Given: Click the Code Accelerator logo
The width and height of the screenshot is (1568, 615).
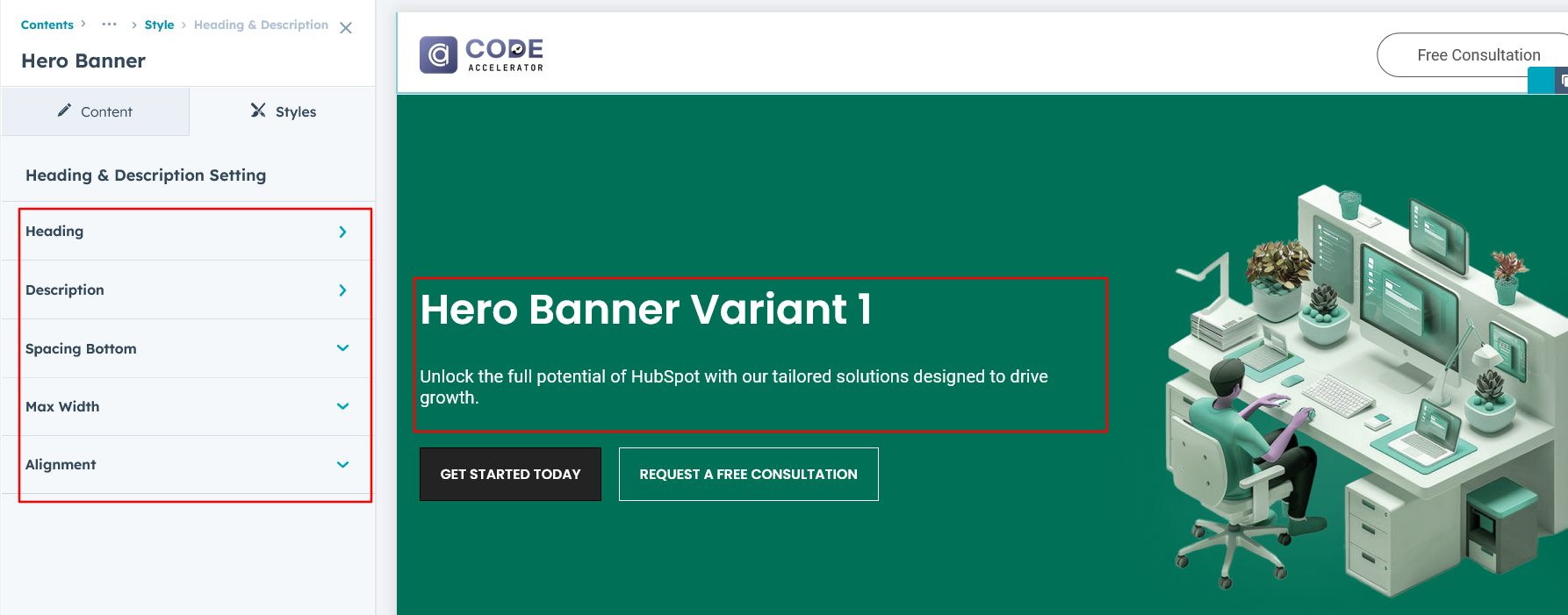Looking at the screenshot, I should point(481,54).
